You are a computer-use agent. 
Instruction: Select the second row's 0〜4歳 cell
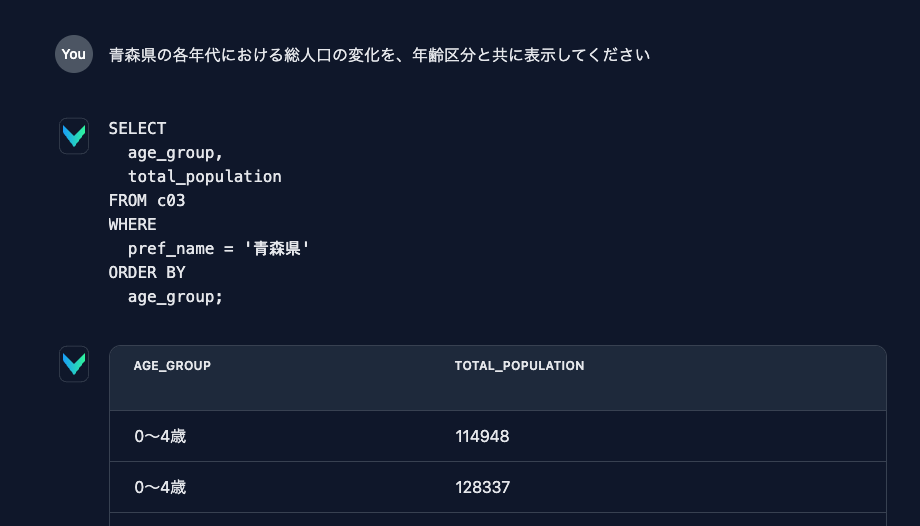coord(160,487)
